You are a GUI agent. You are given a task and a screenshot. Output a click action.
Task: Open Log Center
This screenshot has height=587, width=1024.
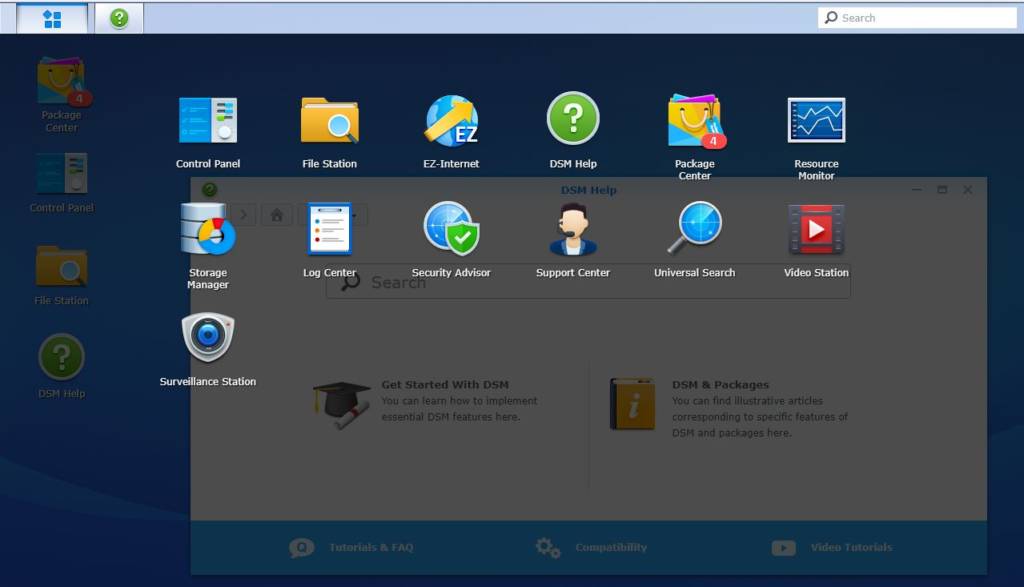329,240
